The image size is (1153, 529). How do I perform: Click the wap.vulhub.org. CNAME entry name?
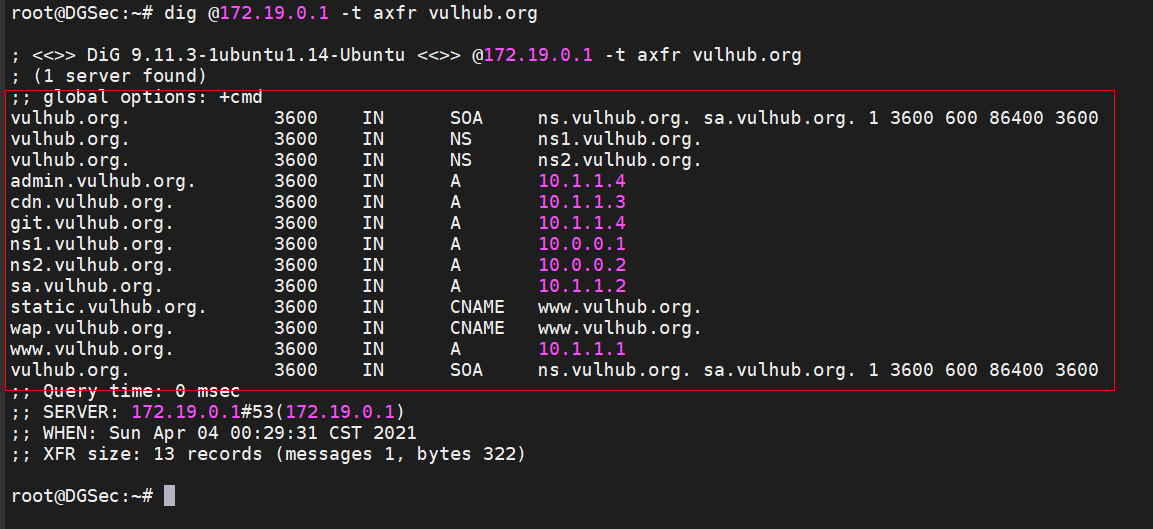pyautogui.click(x=92, y=328)
